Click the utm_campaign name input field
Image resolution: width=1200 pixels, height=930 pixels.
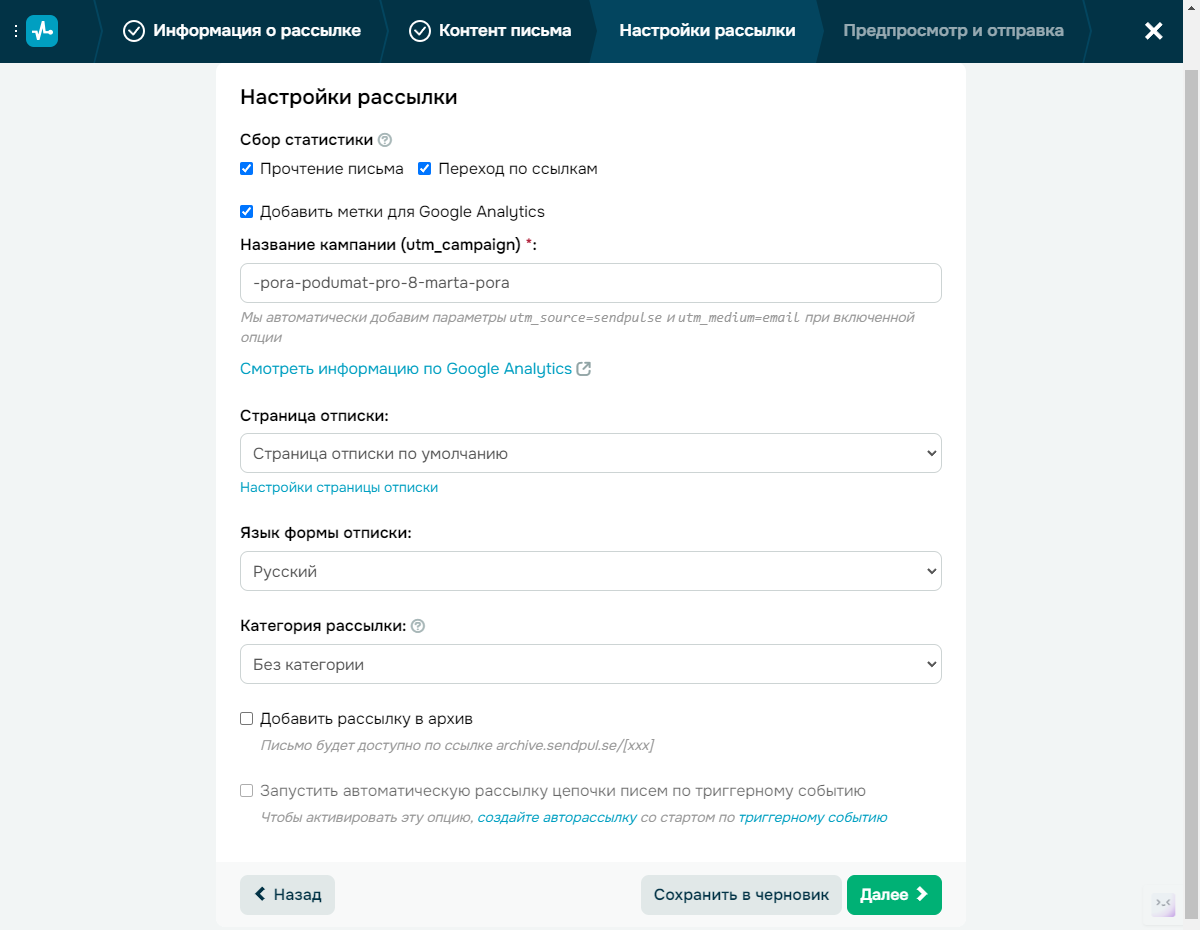(x=591, y=283)
